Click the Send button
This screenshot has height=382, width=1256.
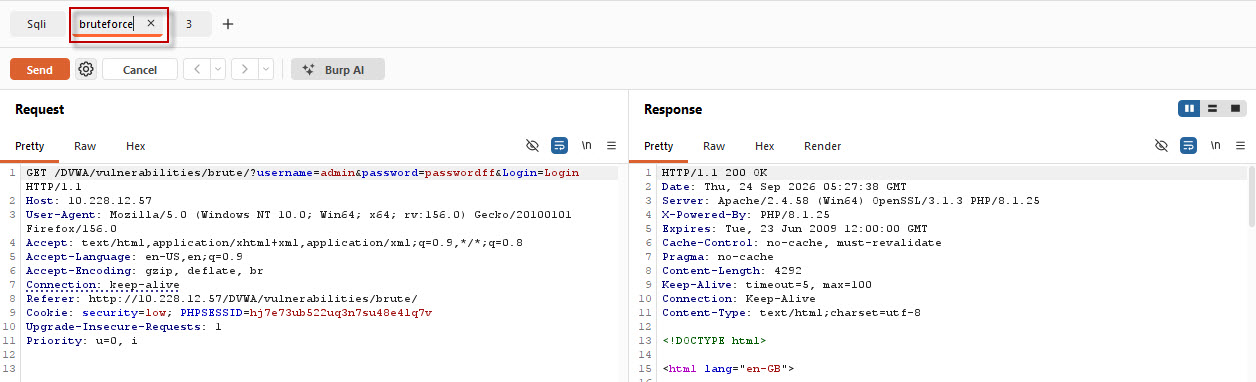40,69
